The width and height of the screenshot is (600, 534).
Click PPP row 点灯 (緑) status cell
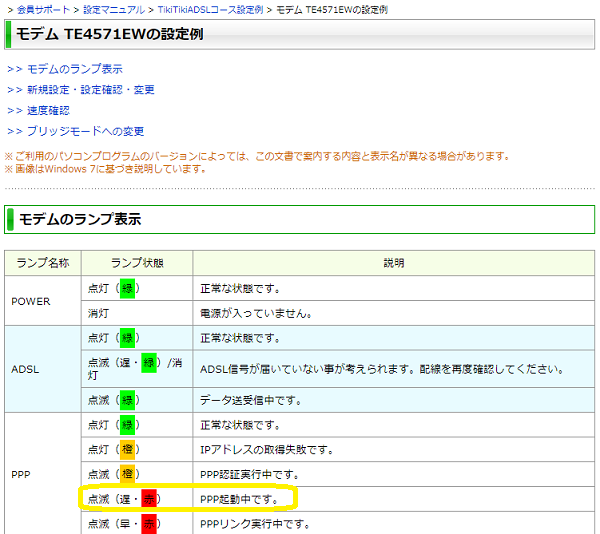pos(137,425)
